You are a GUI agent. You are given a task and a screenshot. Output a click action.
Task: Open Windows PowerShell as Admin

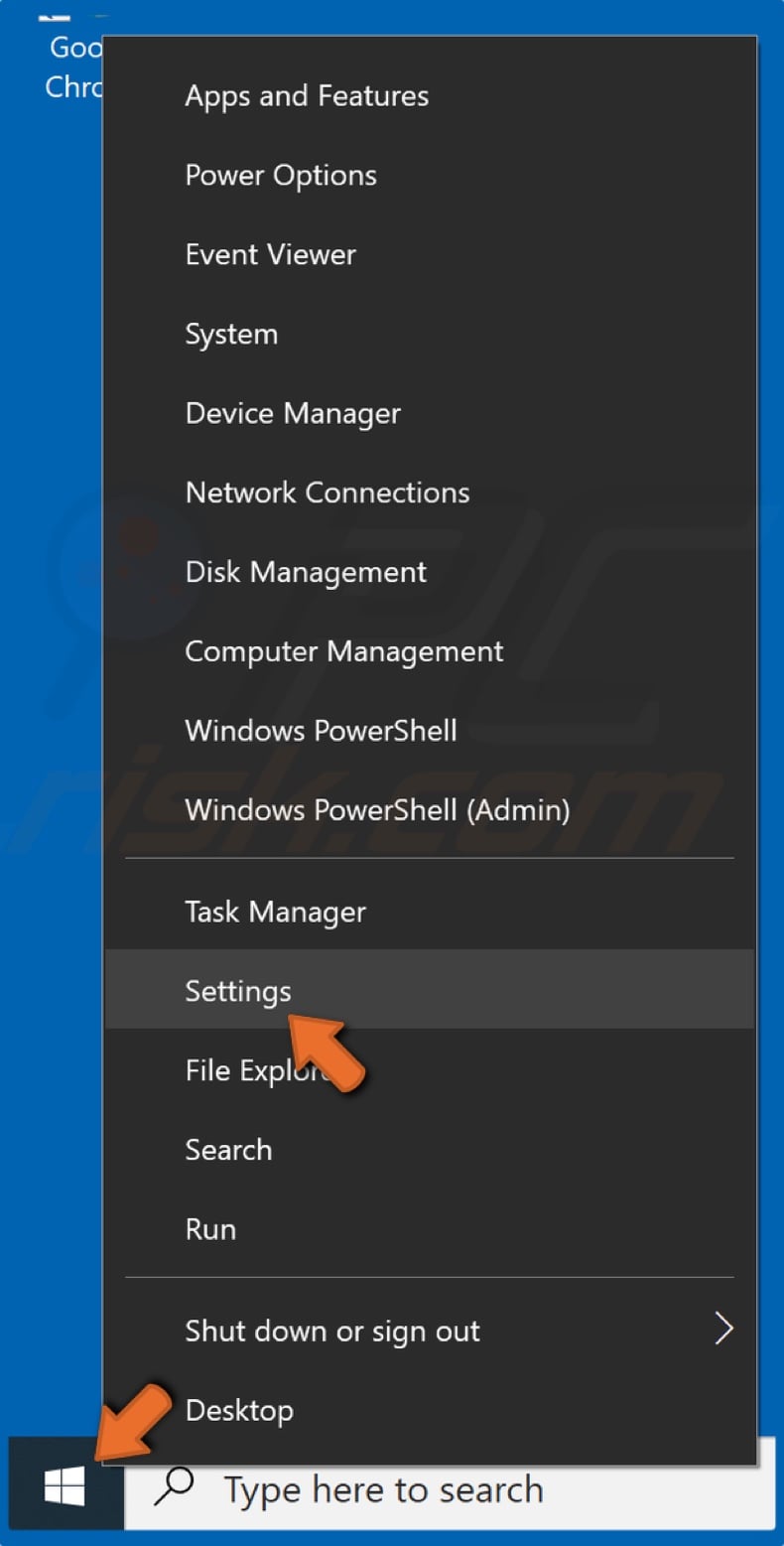(377, 810)
